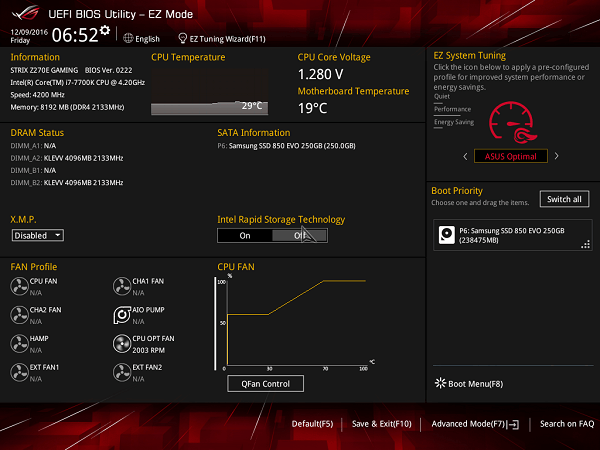Click the Boot Menu asterisk icon
This screenshot has height=450, width=600.
(x=440, y=383)
